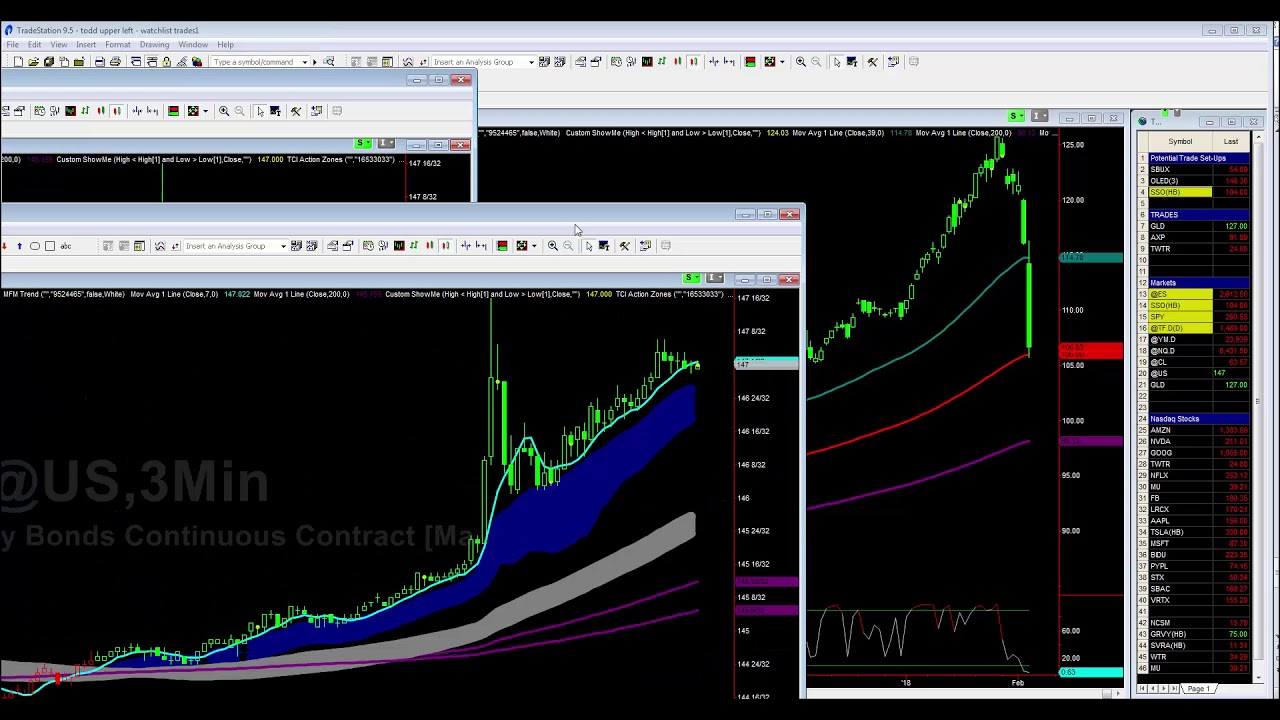
Task: Click the go arrow next to symbol command box
Action: pyautogui.click(x=315, y=61)
